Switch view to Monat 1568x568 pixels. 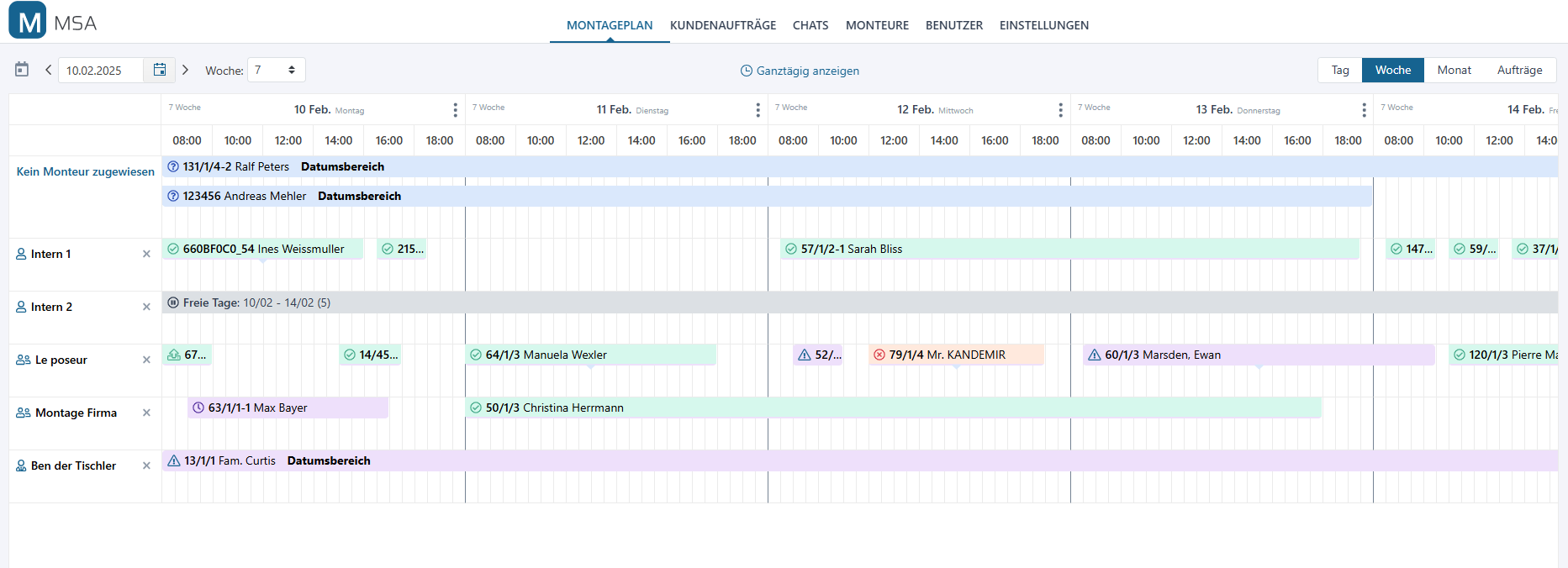(x=1454, y=70)
